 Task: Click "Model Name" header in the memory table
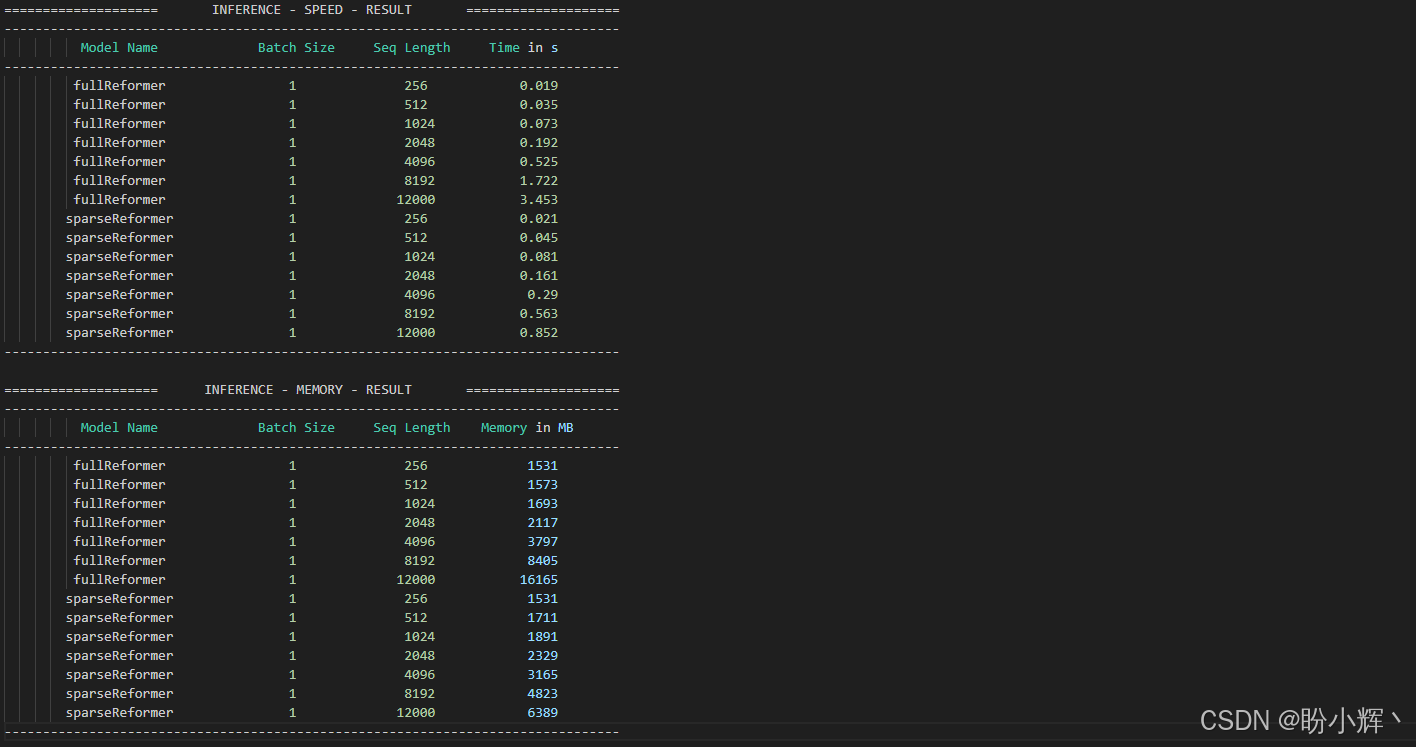click(119, 428)
